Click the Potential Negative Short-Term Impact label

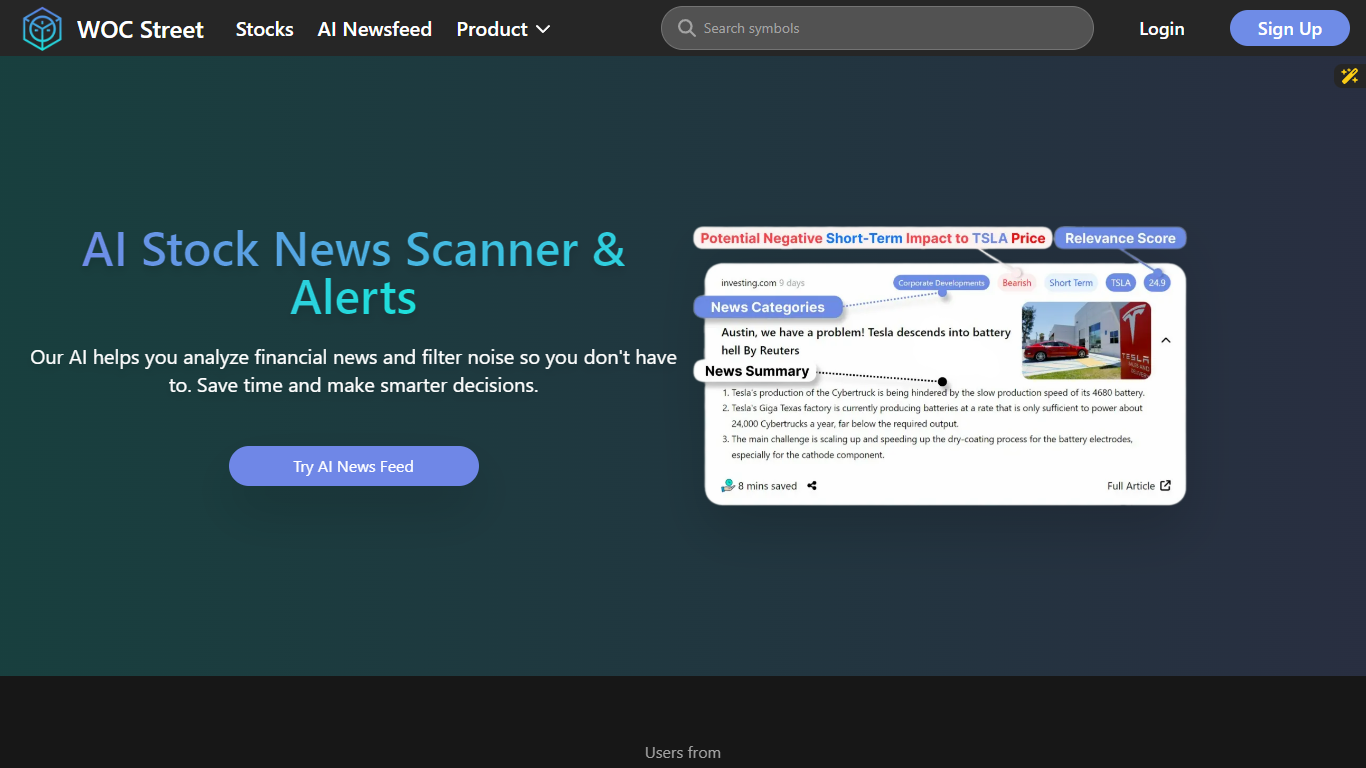click(x=873, y=238)
